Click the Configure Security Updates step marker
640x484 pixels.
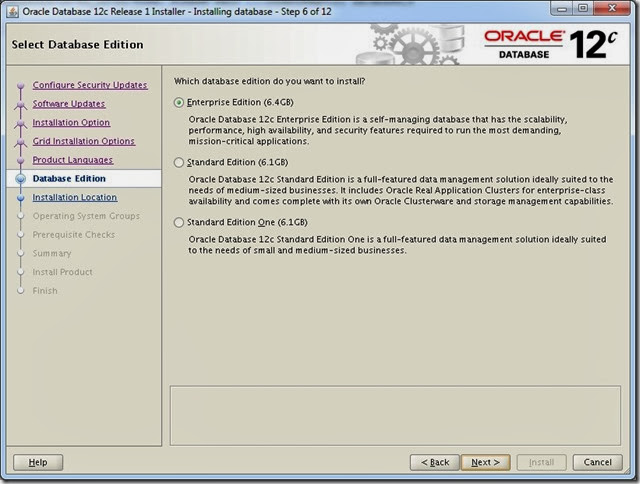pyautogui.click(x=21, y=86)
